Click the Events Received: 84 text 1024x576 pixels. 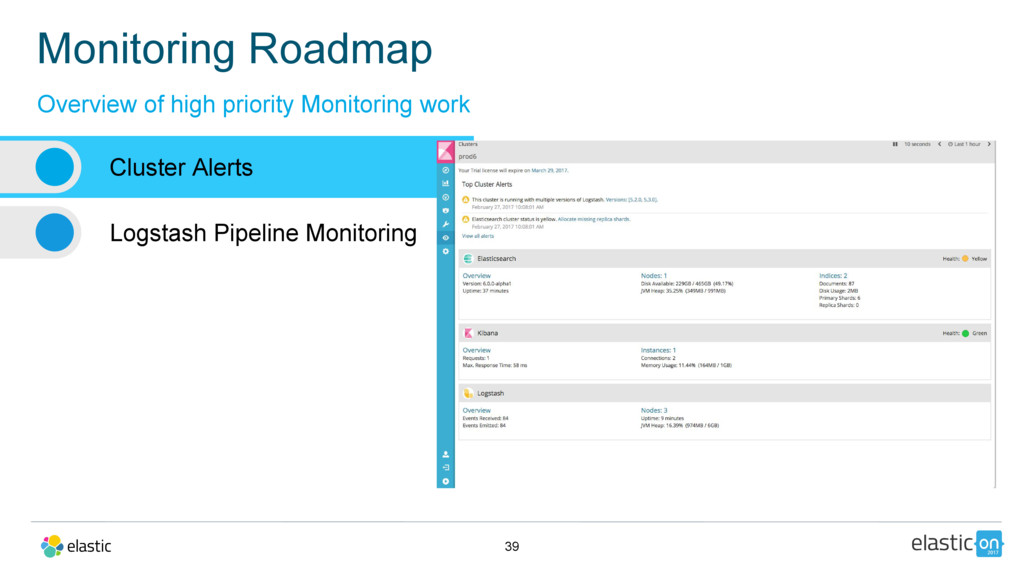point(485,418)
